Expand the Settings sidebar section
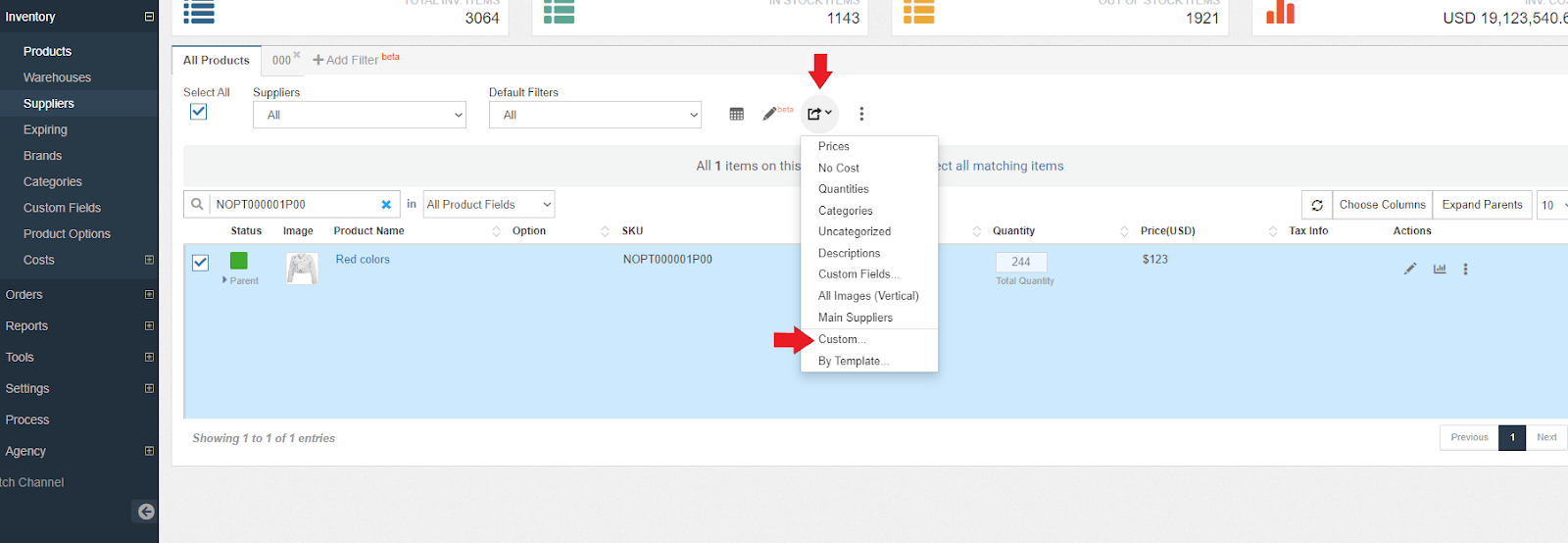 coord(149,388)
